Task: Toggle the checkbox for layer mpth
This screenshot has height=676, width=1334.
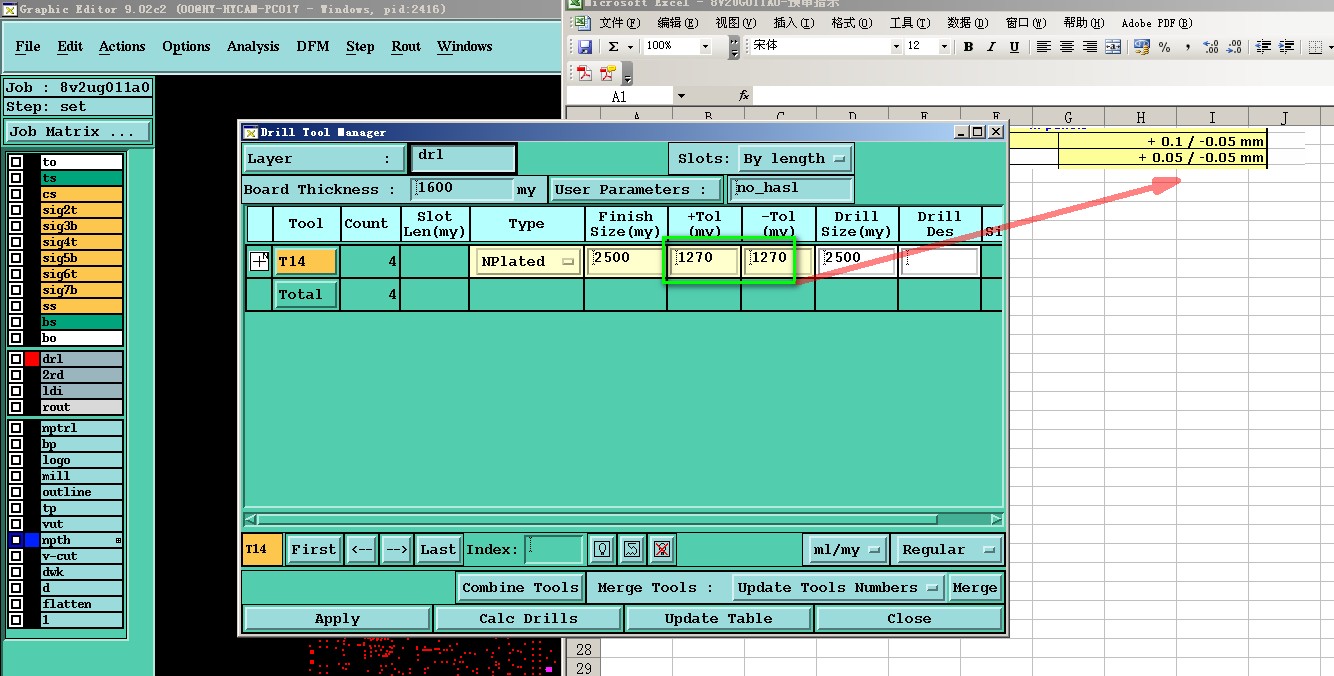Action: pos(16,540)
